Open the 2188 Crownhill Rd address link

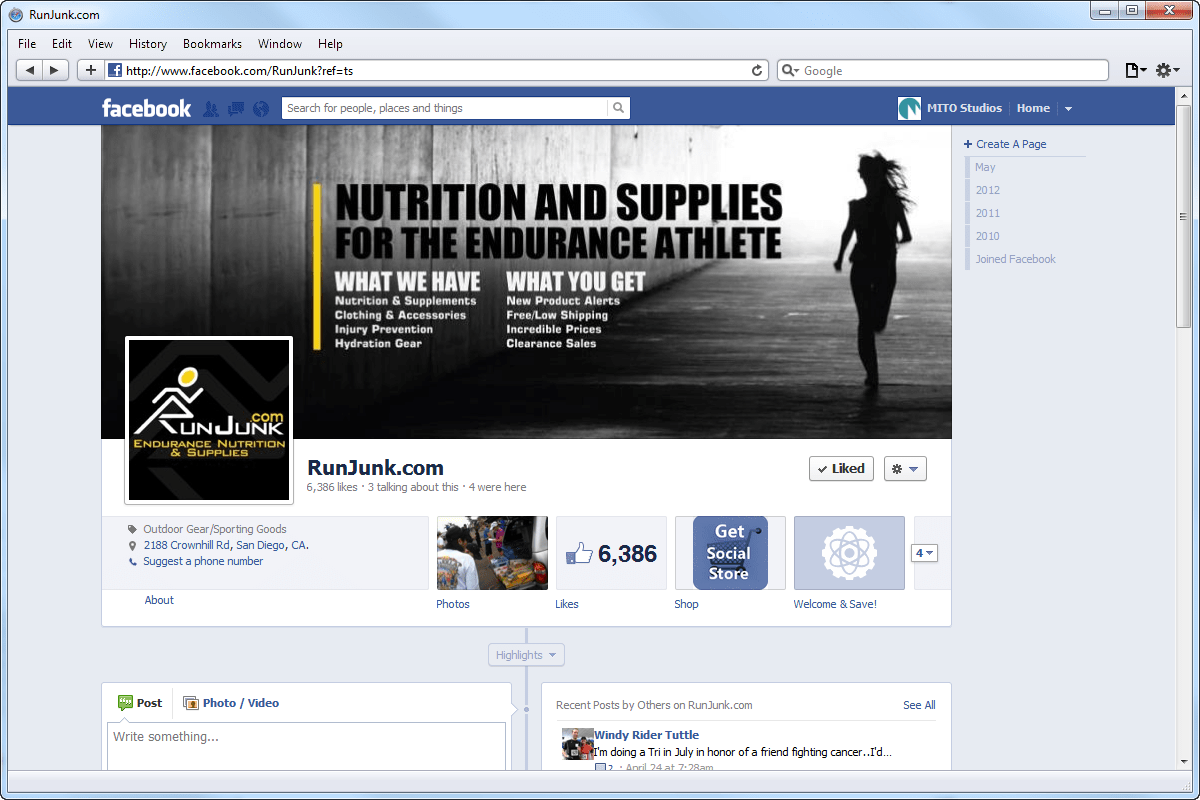point(226,545)
